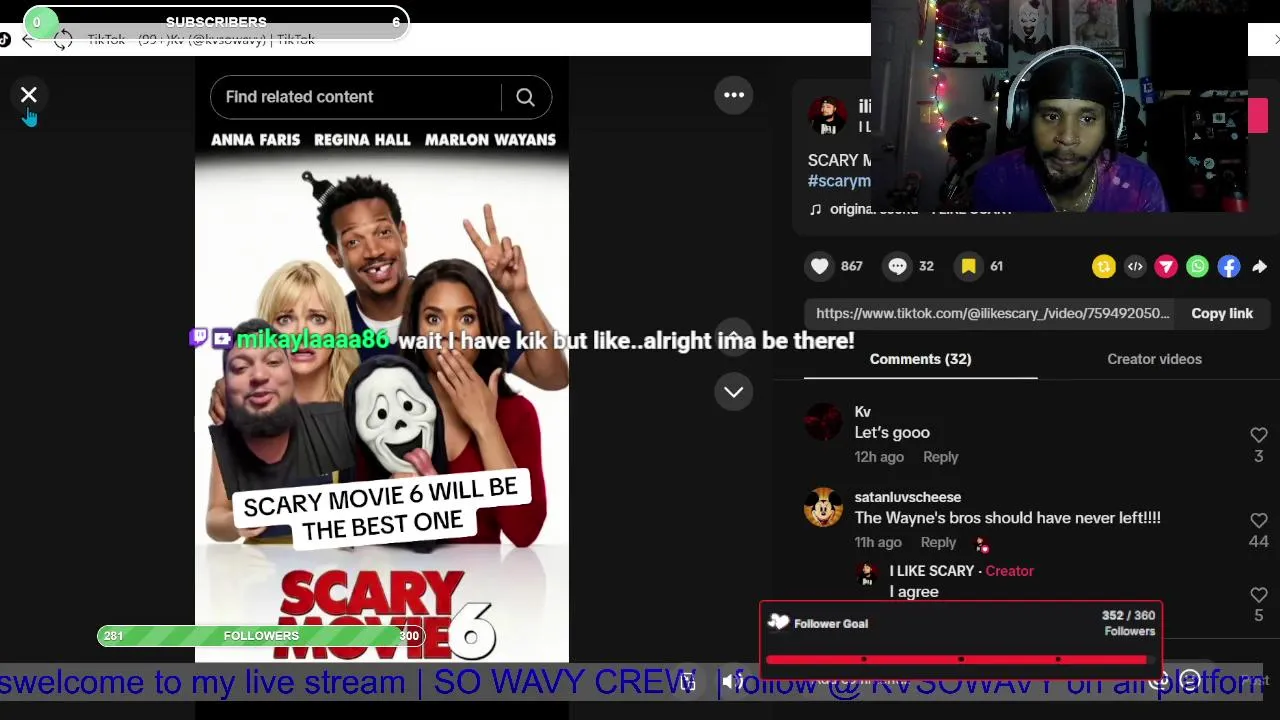
Task: Reply to Kv's comment
Action: [x=940, y=457]
